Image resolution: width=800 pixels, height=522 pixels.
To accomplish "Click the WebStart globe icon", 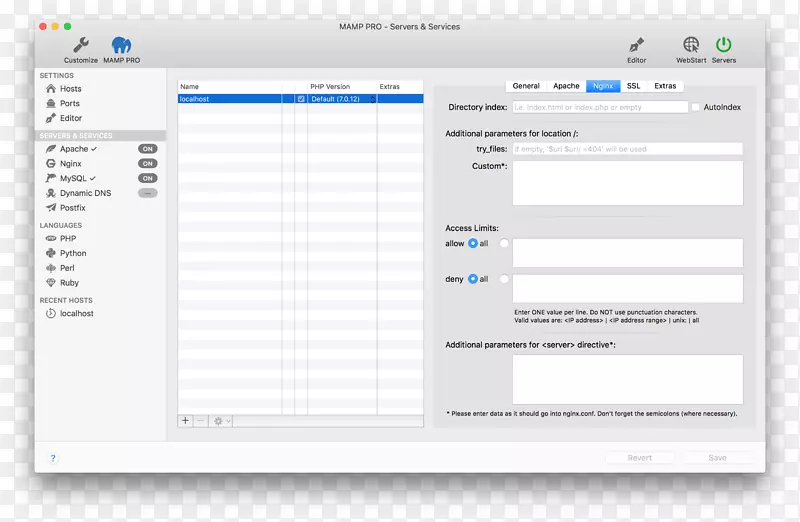I will [691, 45].
